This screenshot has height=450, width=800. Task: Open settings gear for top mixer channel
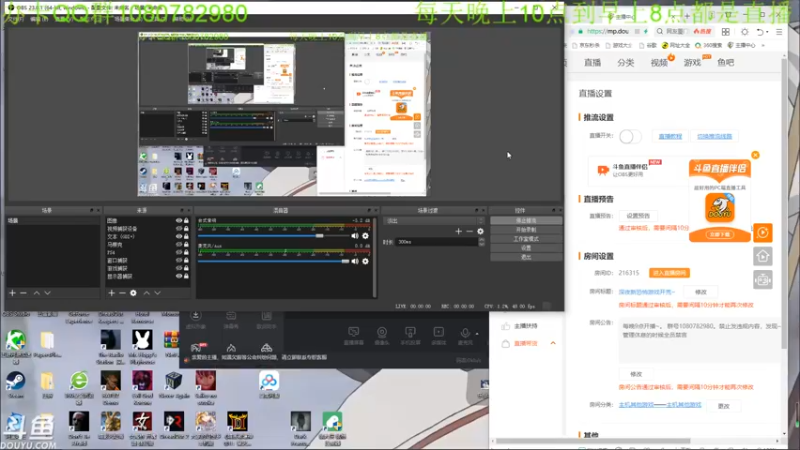click(x=365, y=236)
